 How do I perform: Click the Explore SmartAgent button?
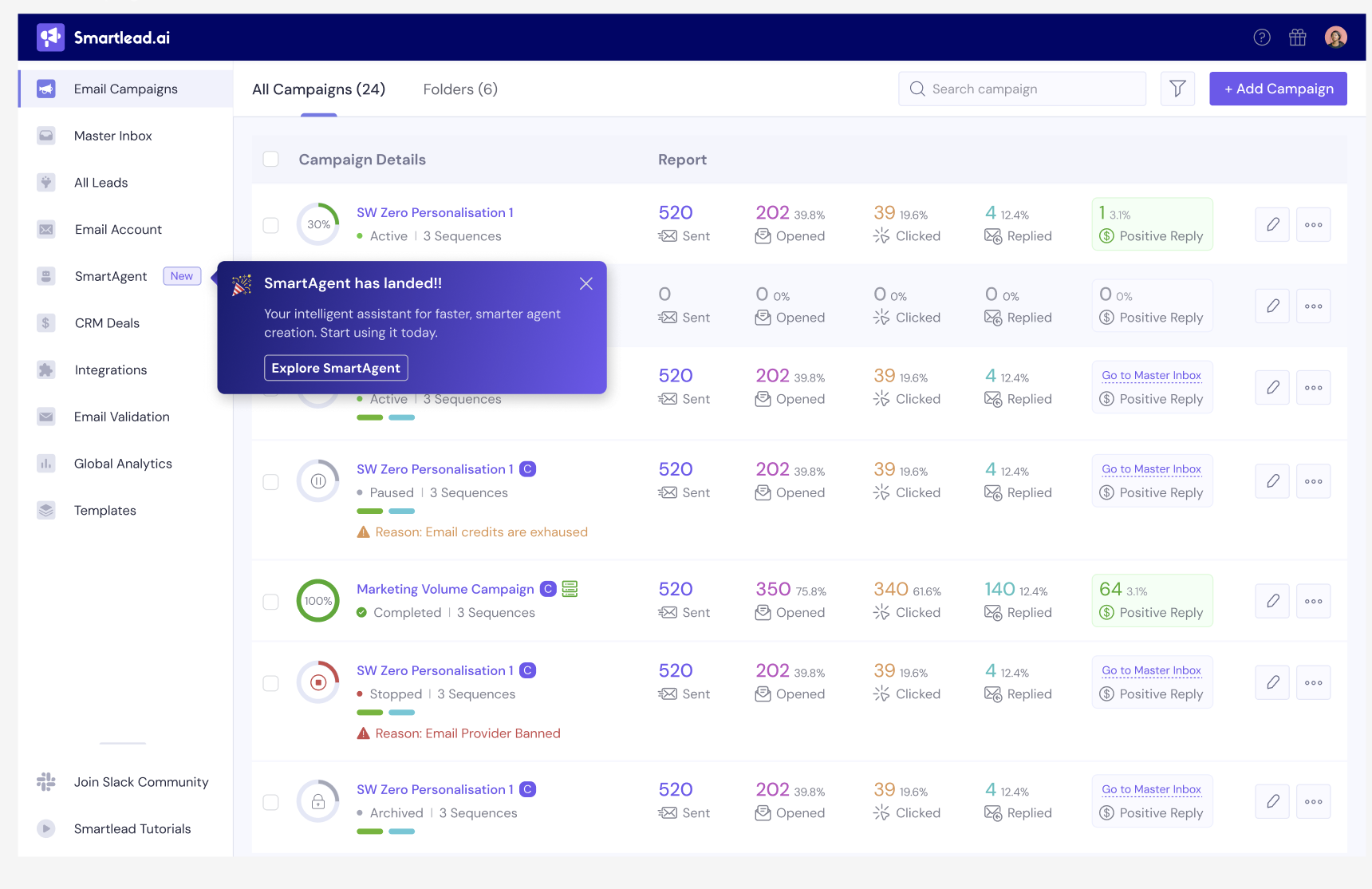[336, 368]
